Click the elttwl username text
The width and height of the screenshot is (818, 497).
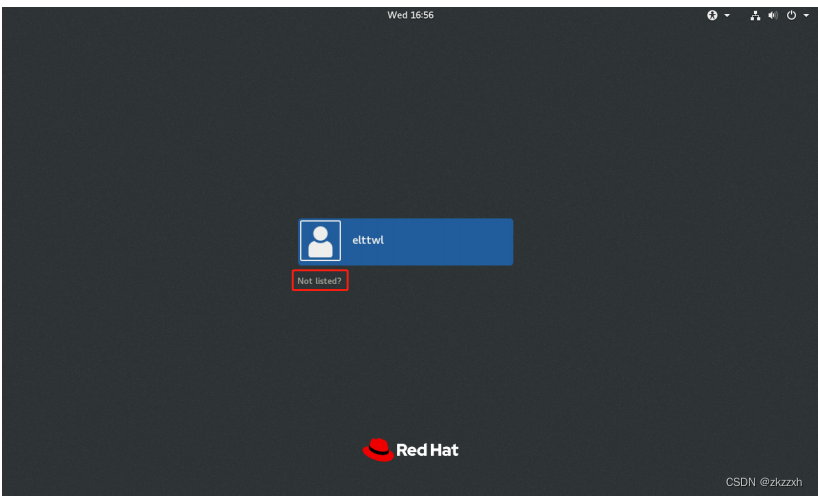click(368, 240)
